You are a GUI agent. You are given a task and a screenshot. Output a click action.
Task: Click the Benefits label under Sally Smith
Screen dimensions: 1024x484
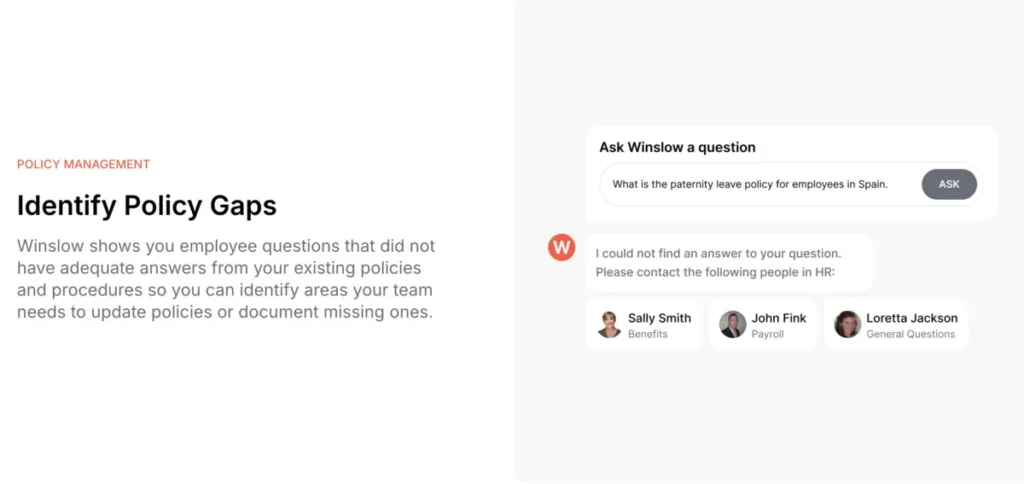point(648,334)
